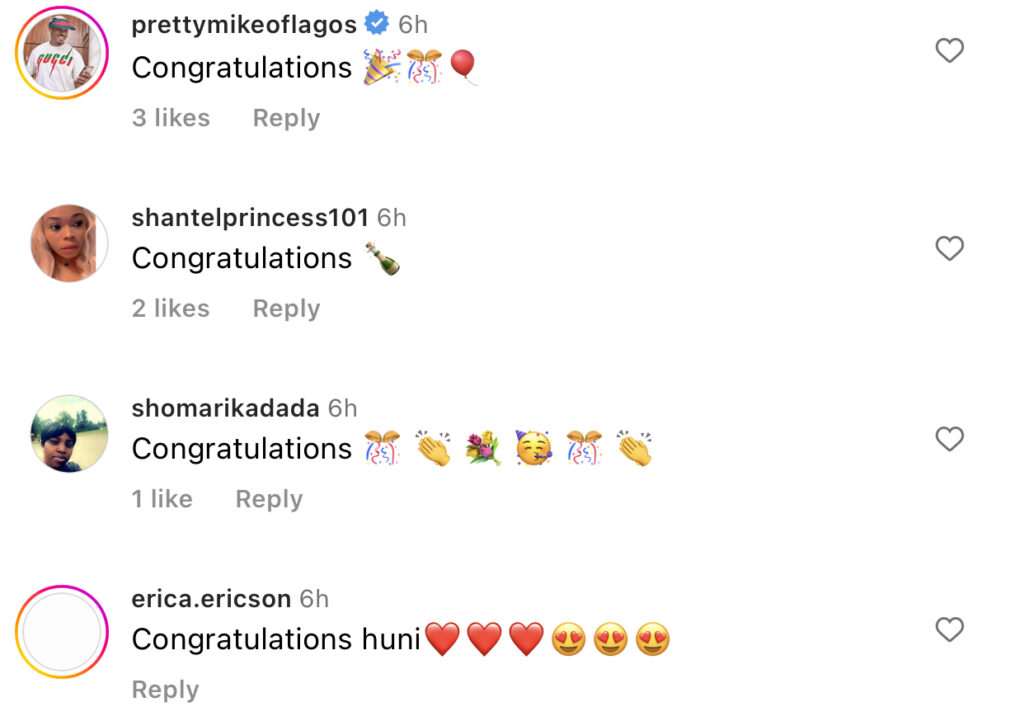Screen dimensions: 1024x707
Task: Visit shomarikadada's profile via username
Action: pos(225,408)
